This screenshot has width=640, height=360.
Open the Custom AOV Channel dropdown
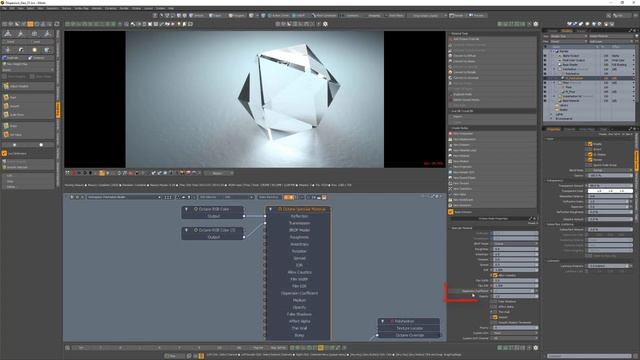pos(516,338)
